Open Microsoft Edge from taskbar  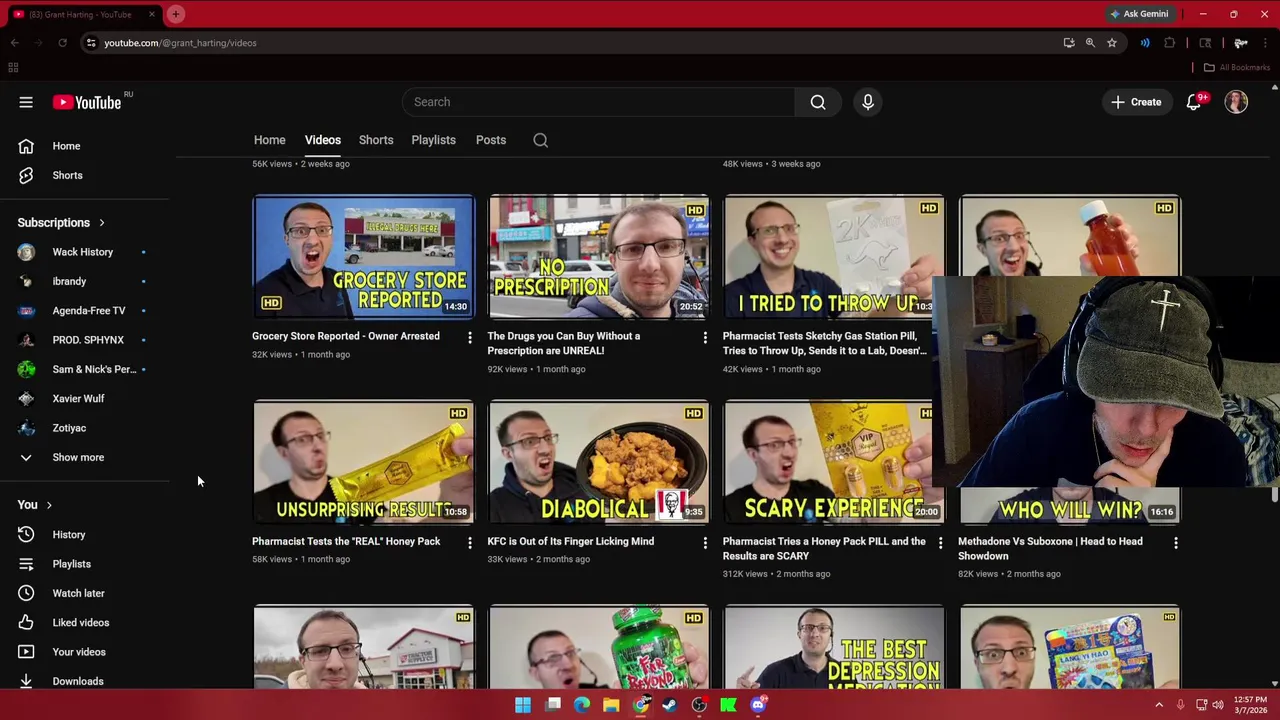582,705
